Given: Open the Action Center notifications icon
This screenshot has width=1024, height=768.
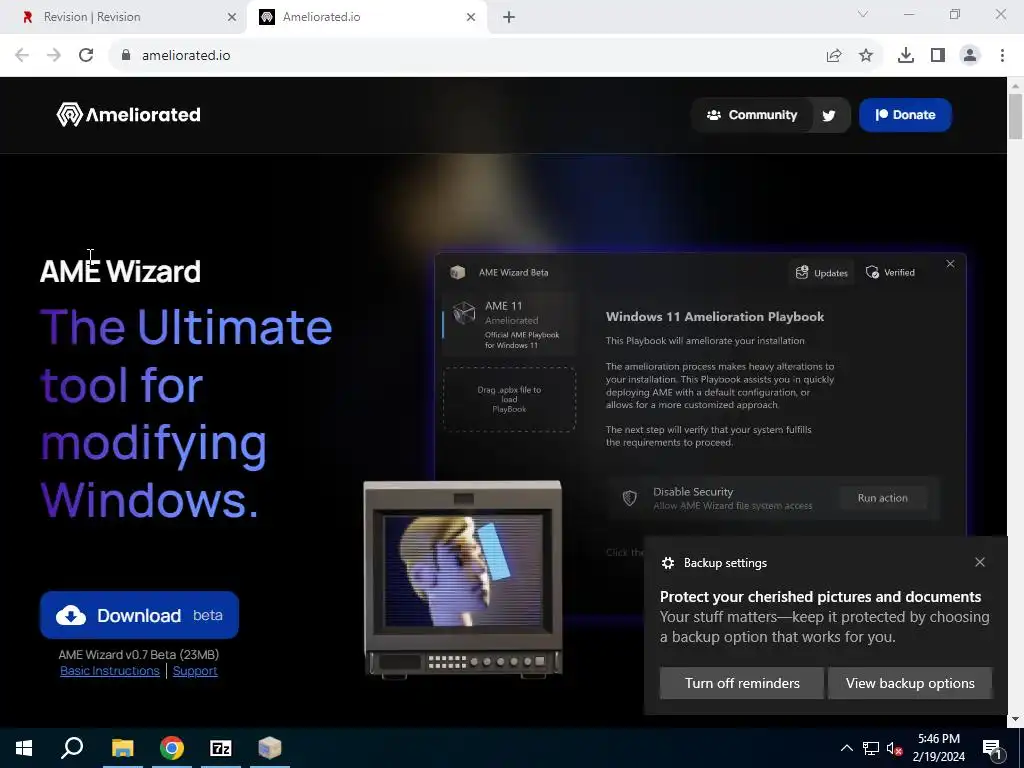Looking at the screenshot, I should tap(992, 748).
